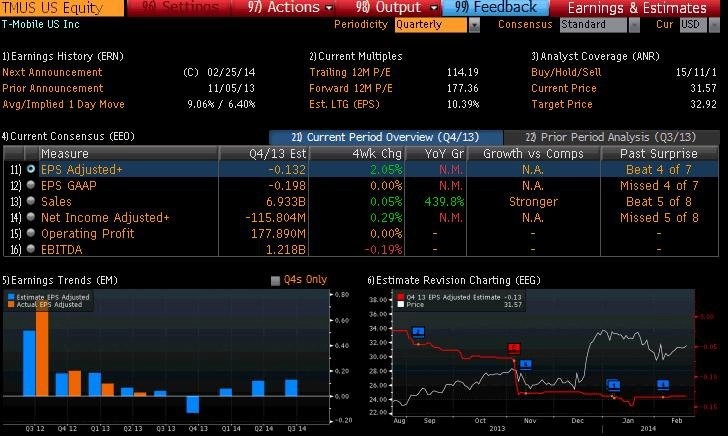Enable the Q4s Only checkbox
This screenshot has height=436, width=728.
coord(275,280)
